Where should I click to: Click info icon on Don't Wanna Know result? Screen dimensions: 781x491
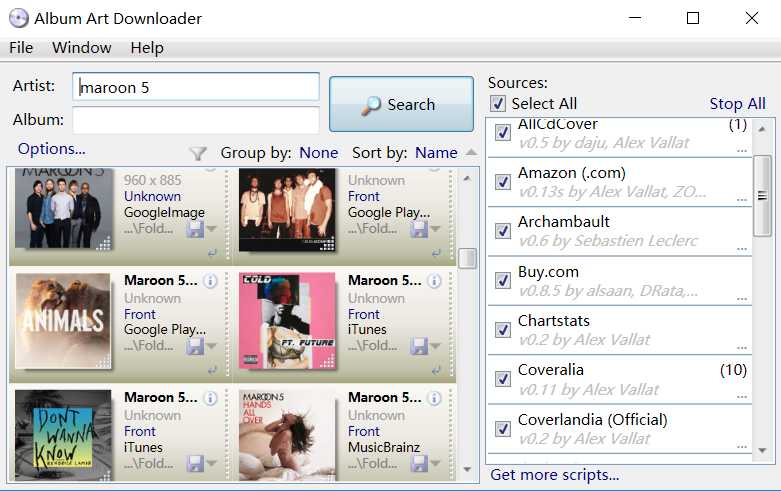click(211, 398)
